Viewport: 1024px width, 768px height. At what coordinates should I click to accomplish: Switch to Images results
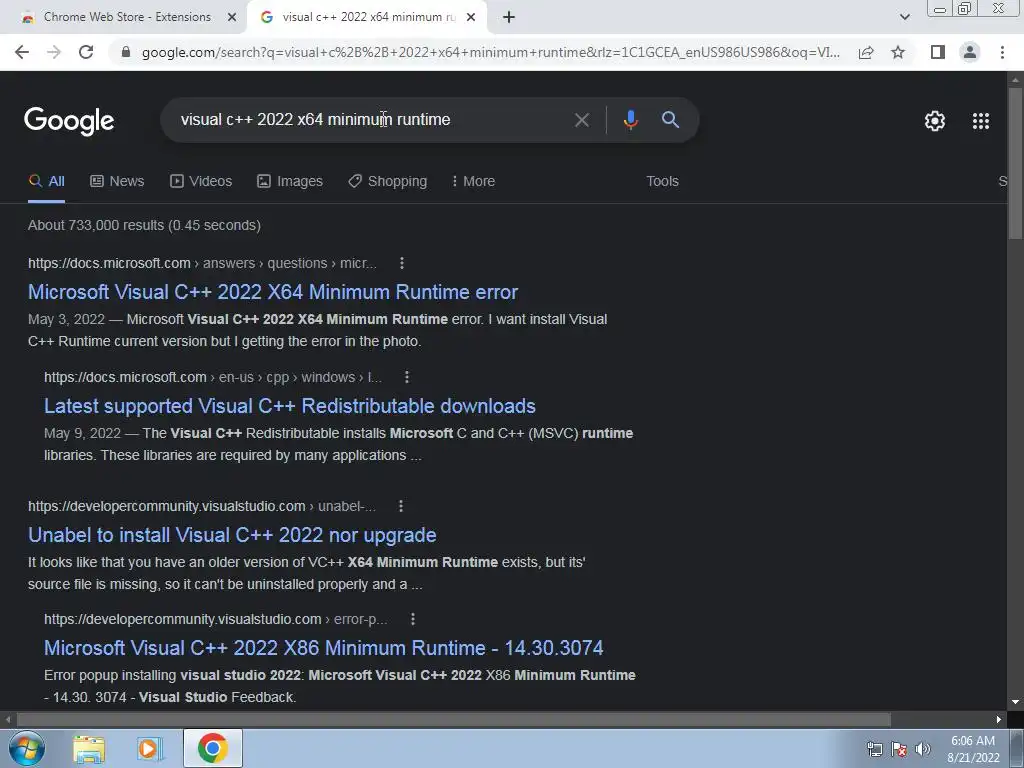click(290, 182)
